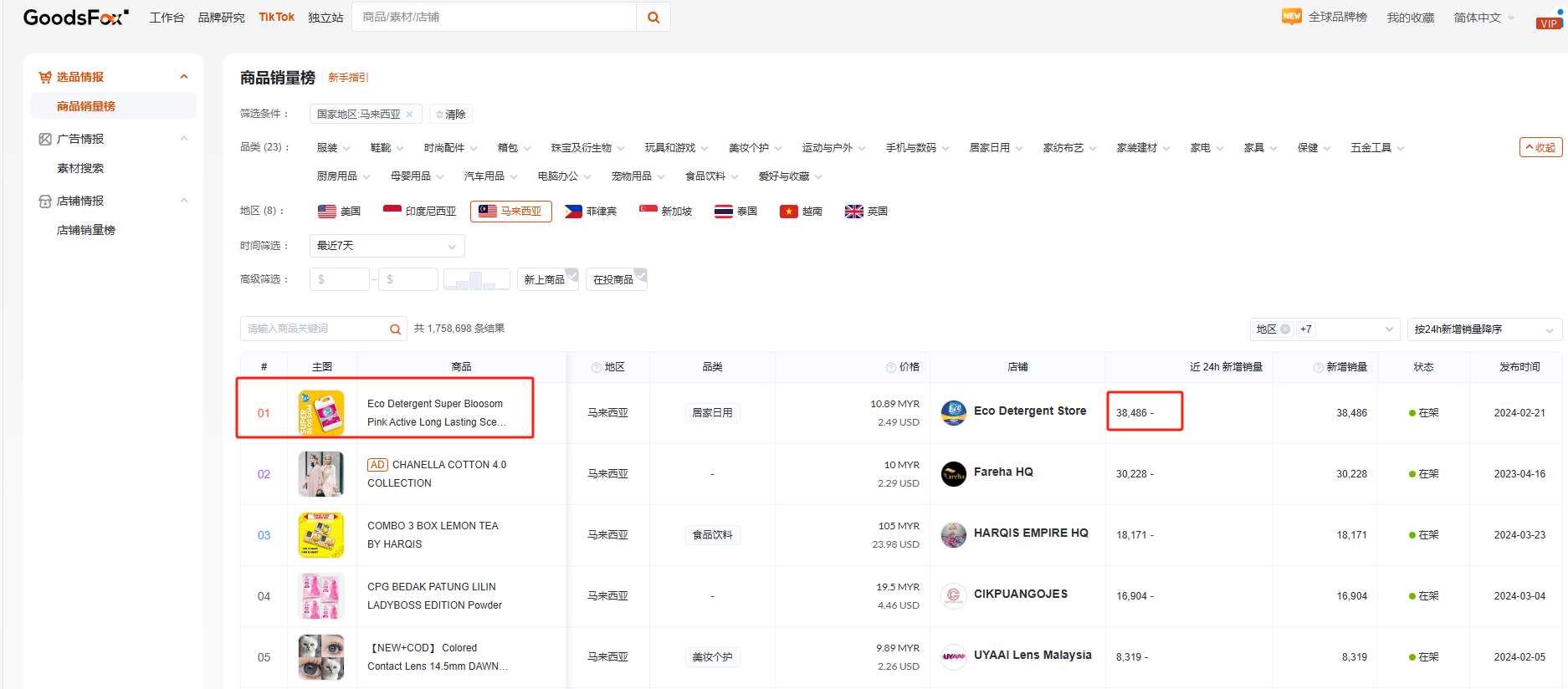The width and height of the screenshot is (1568, 689).
Task: Click the VIP badge icon
Action: click(1549, 23)
